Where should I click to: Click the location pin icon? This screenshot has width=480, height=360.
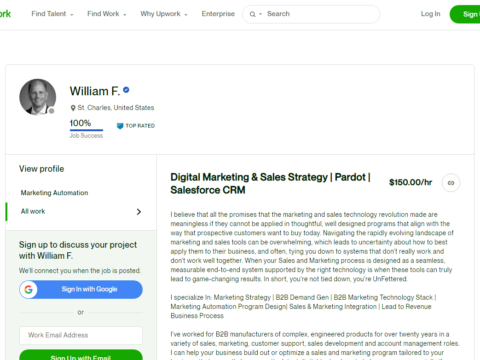point(73,108)
